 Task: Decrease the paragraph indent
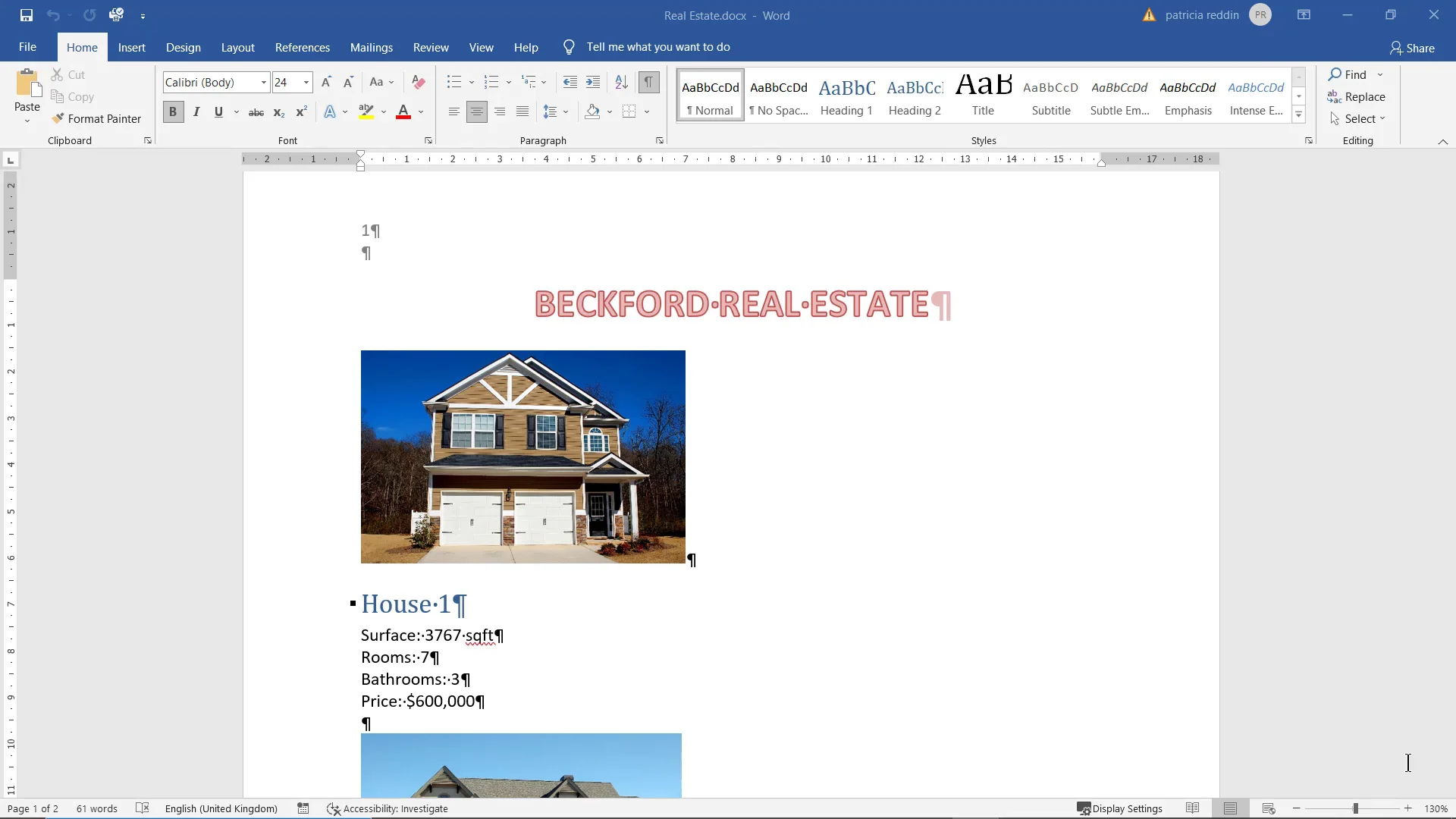[x=570, y=82]
